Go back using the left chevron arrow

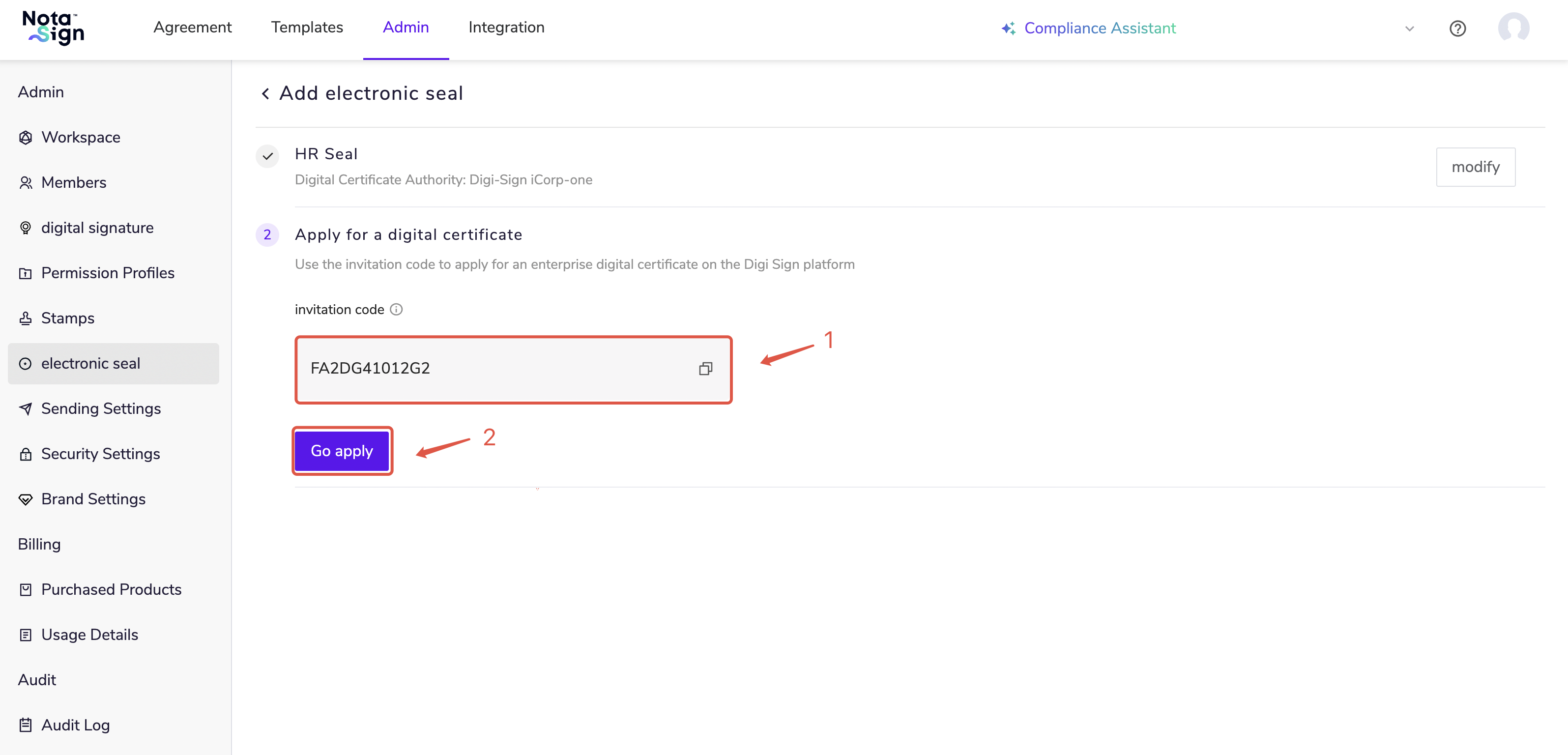coord(265,94)
